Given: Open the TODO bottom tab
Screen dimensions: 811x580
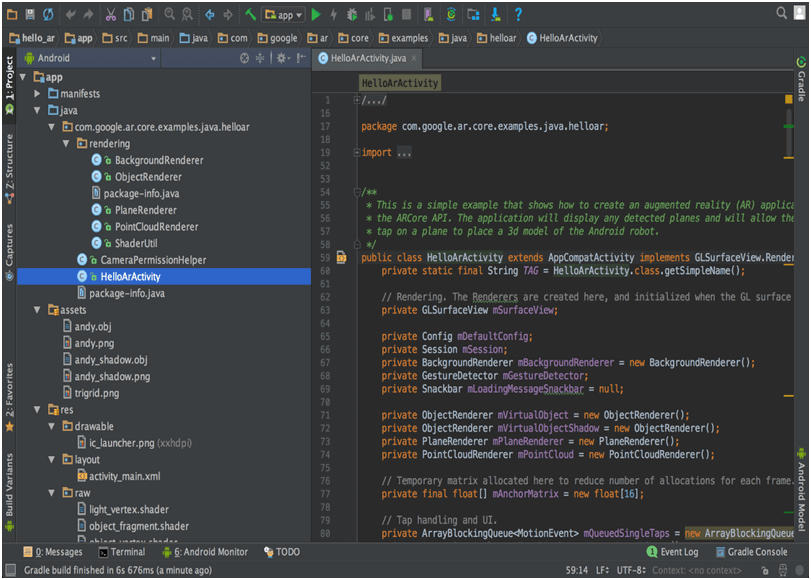Looking at the screenshot, I should (282, 552).
